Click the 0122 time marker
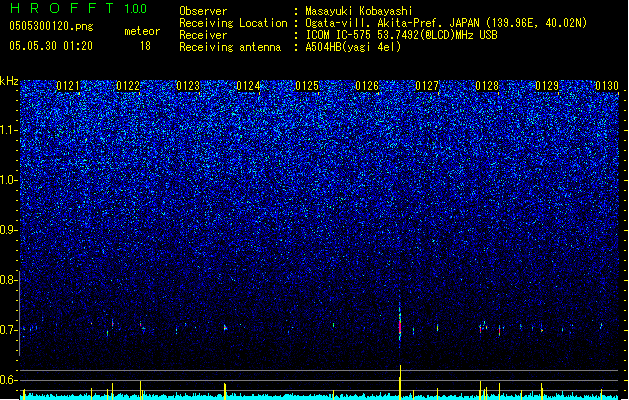The width and height of the screenshot is (629, 400). tap(128, 86)
